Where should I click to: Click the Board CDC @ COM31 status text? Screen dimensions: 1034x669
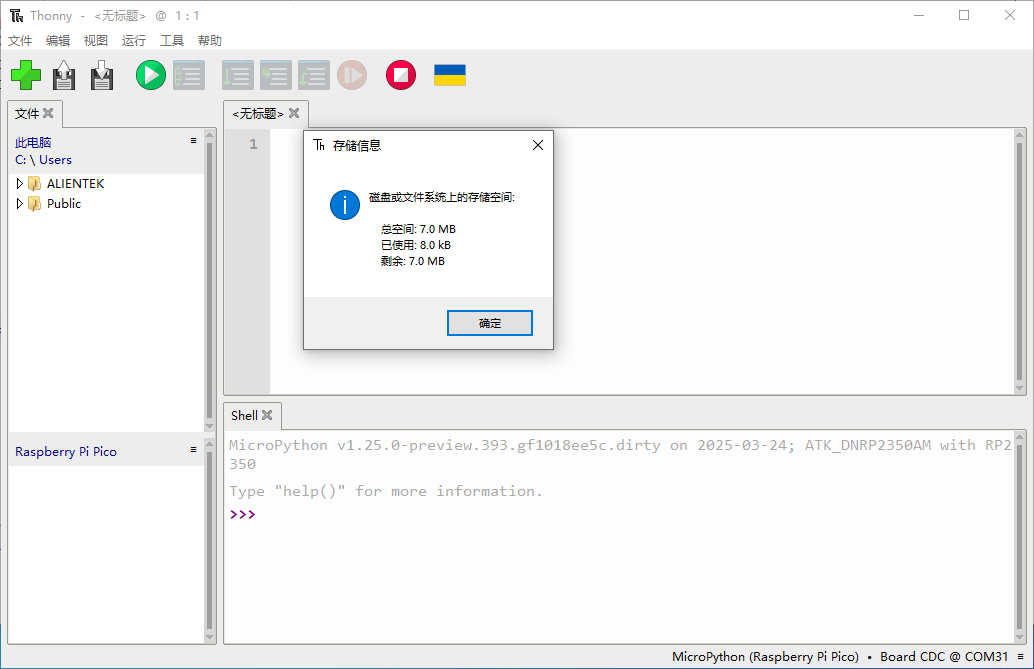tap(944, 656)
